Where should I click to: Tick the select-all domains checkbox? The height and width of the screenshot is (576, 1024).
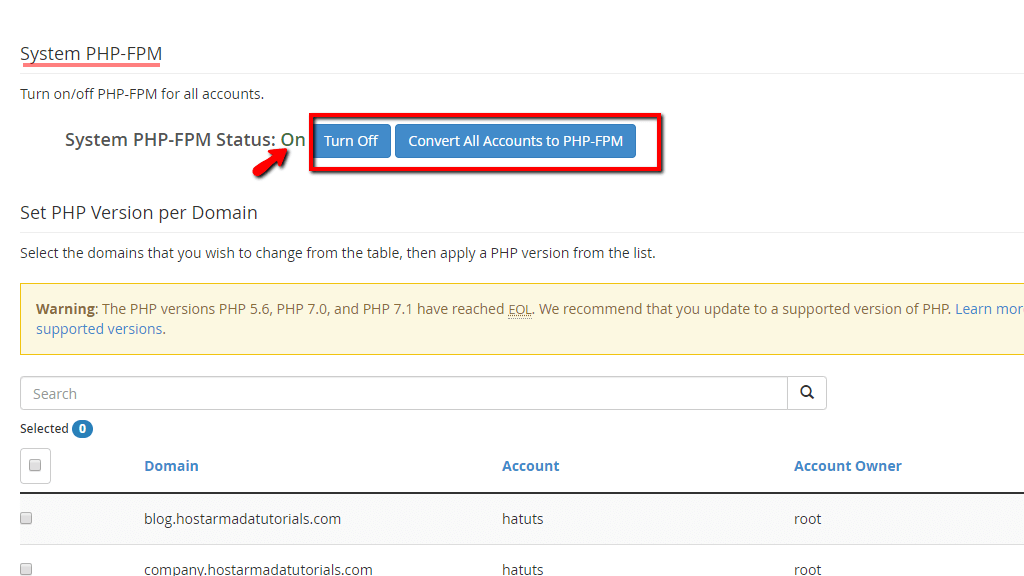click(35, 466)
